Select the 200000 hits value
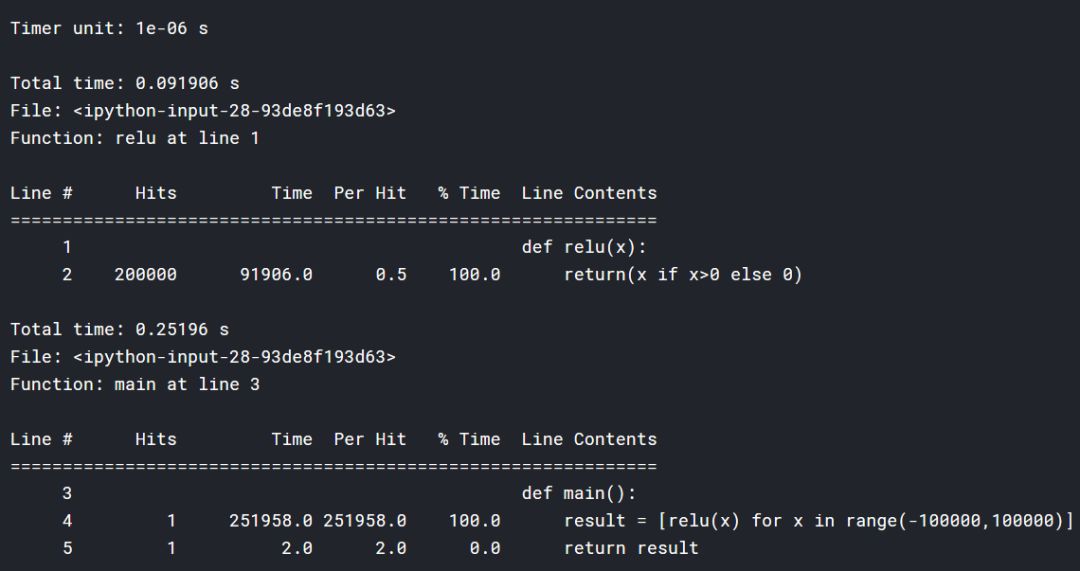The image size is (1080, 571). (145, 274)
